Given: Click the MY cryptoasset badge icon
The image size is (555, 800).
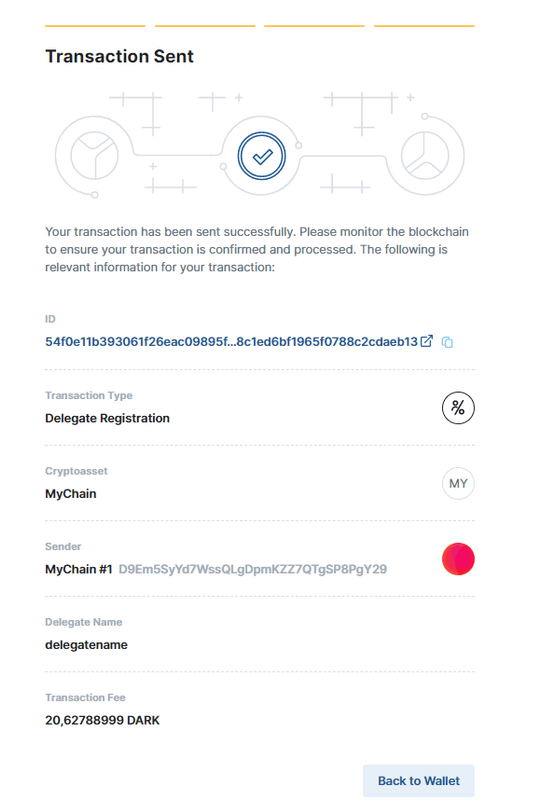Looking at the screenshot, I should (458, 483).
